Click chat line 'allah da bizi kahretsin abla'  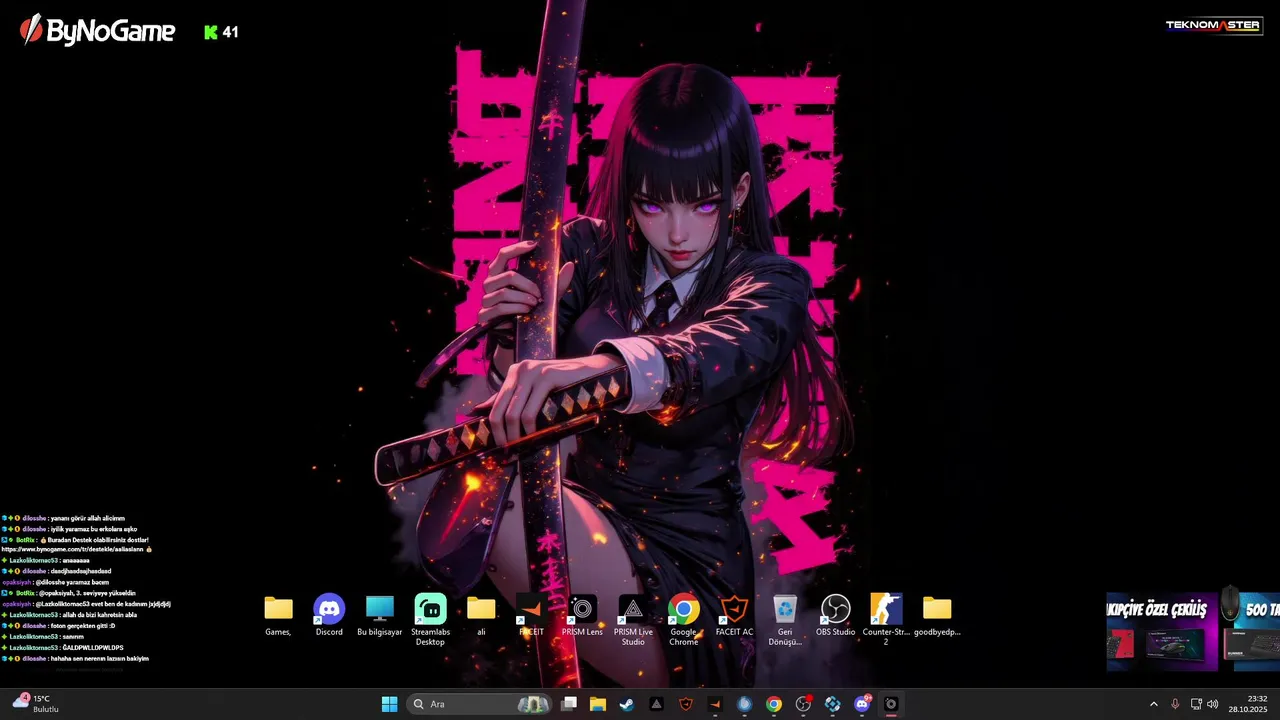[x=99, y=615]
